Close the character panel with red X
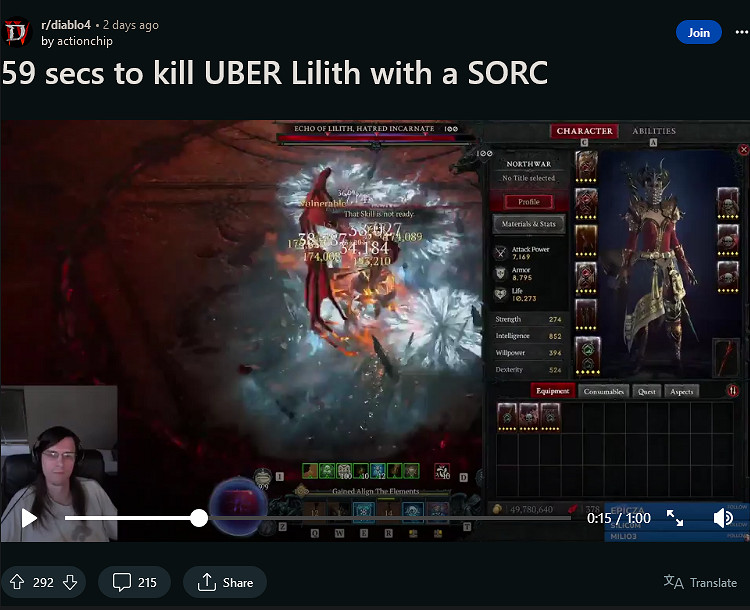The width and height of the screenshot is (750, 610). tap(743, 150)
